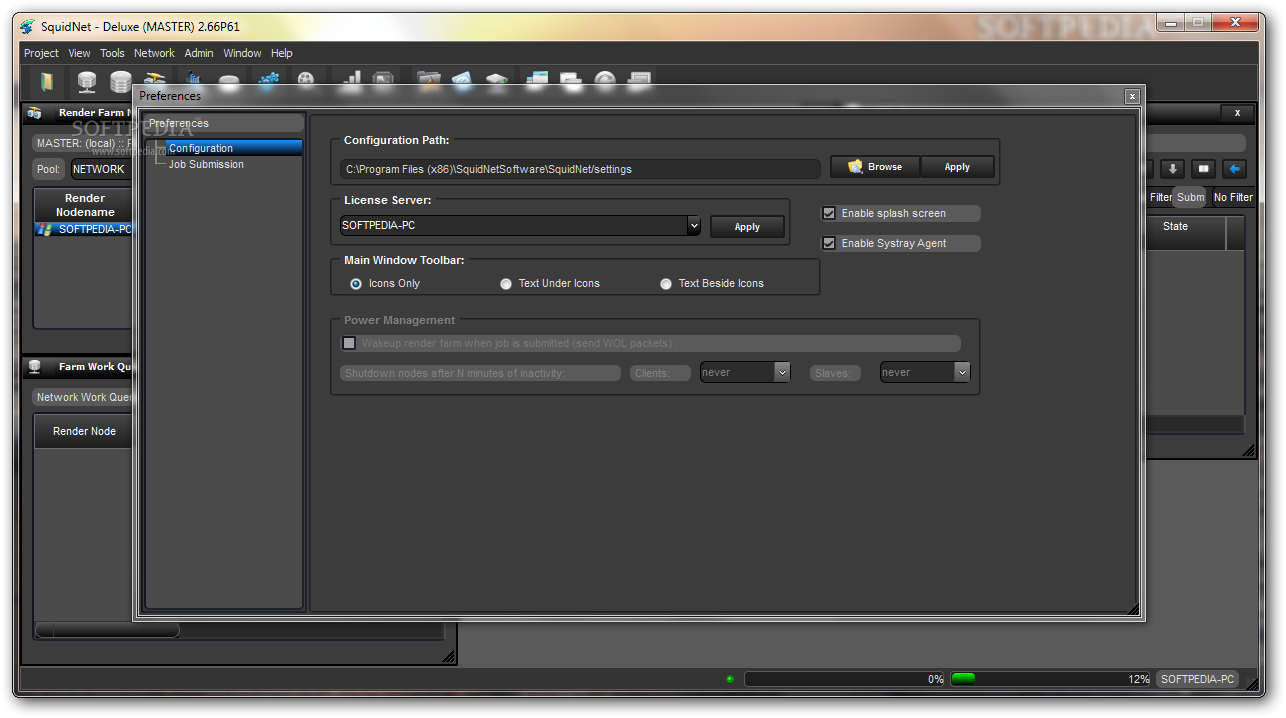
Task: Open the Tools menu
Action: click(112, 53)
